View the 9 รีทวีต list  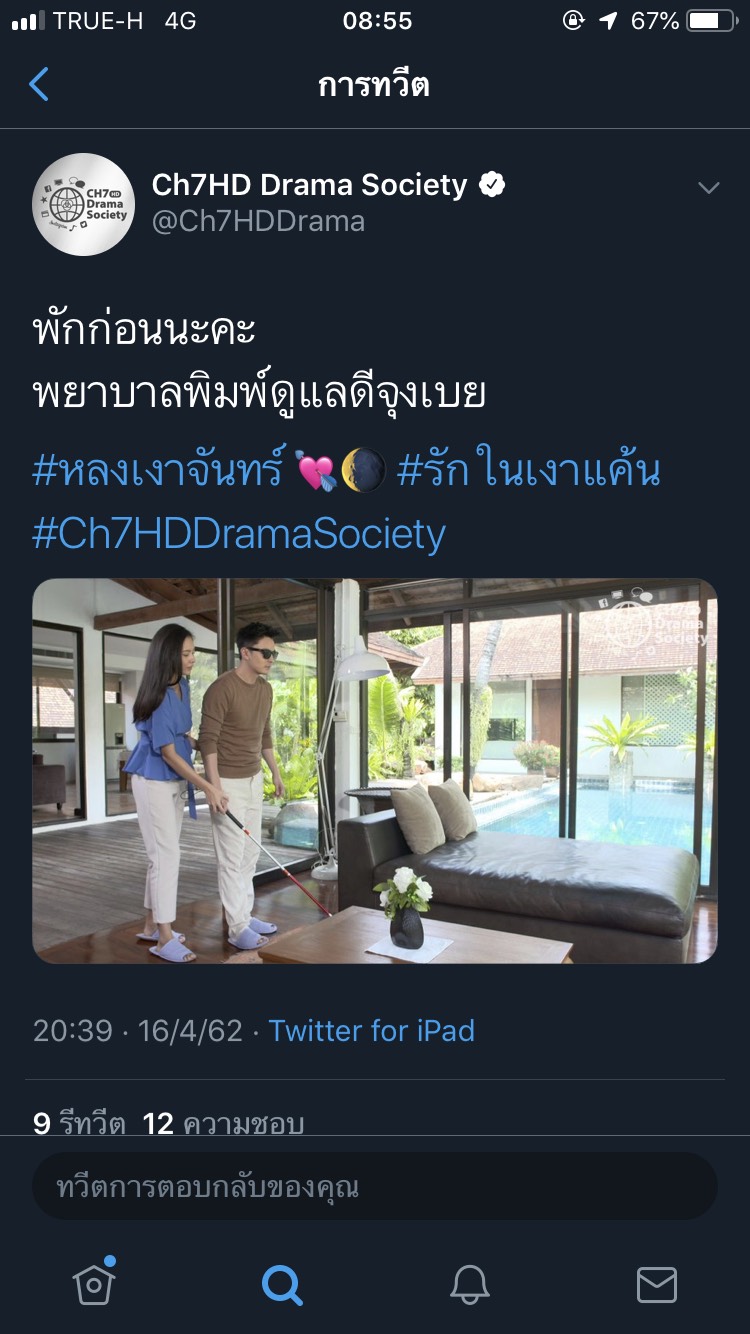point(79,1124)
